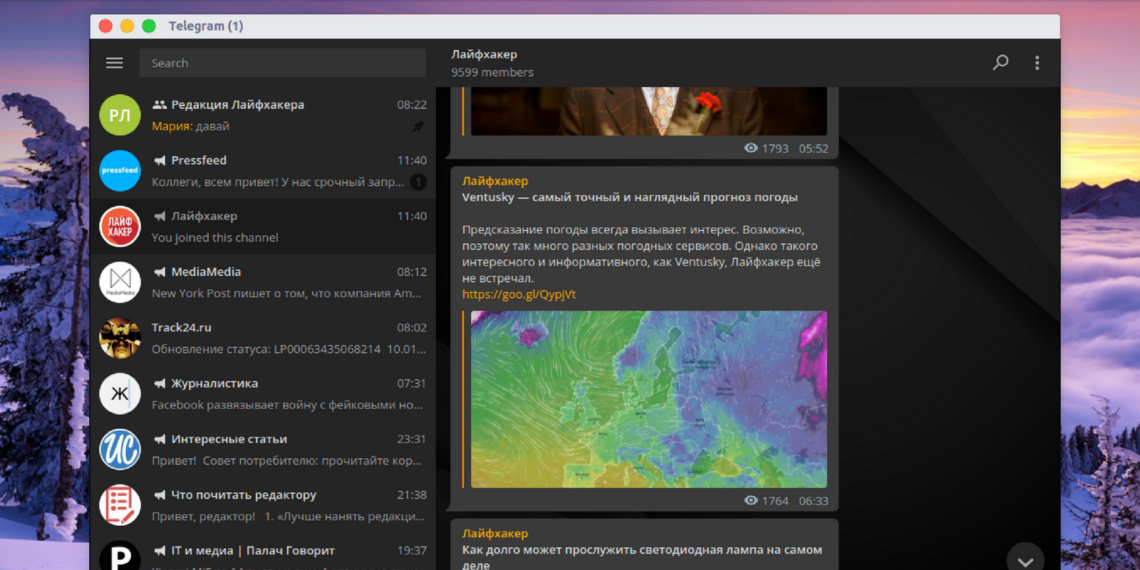Open the https://goo.gl/QypjVt link

tap(518, 294)
